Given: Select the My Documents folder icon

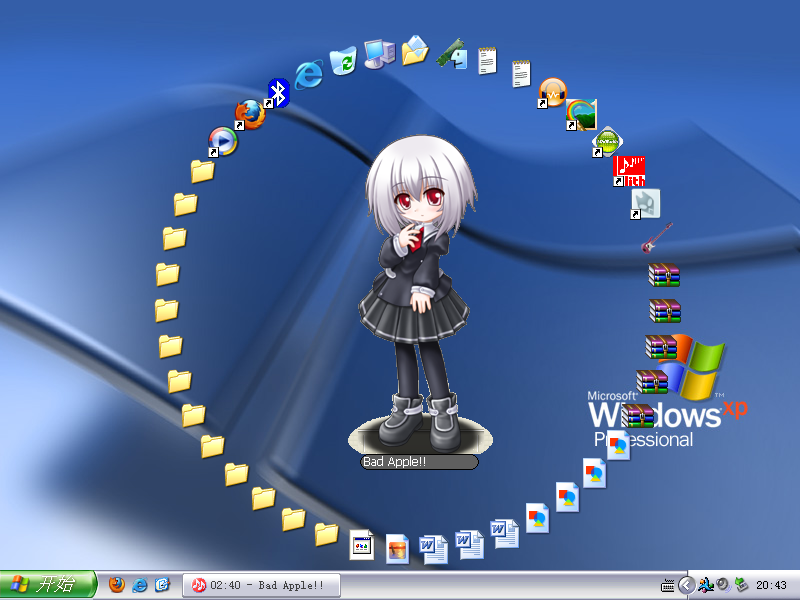Looking at the screenshot, I should tap(415, 50).
